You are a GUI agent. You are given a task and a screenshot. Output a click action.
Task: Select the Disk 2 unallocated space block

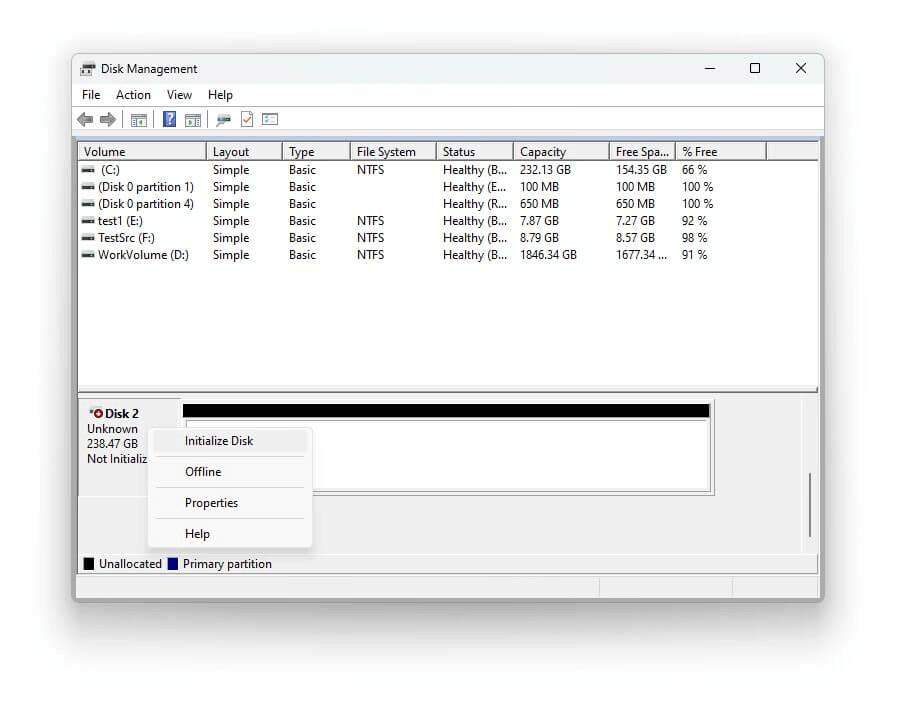[x=447, y=448]
